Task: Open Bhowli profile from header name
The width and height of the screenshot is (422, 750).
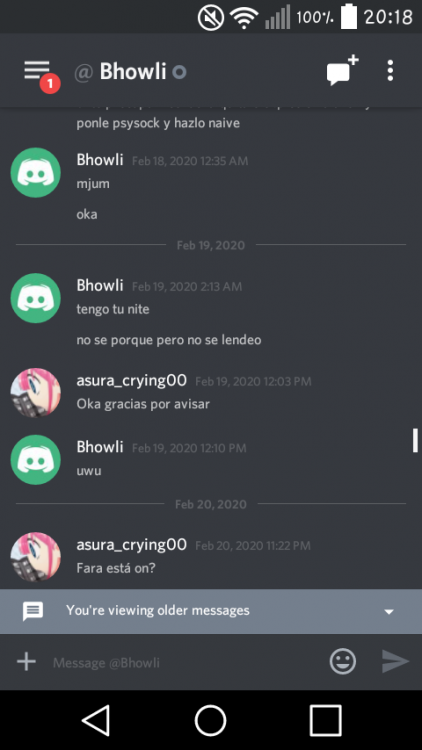Action: (133, 72)
